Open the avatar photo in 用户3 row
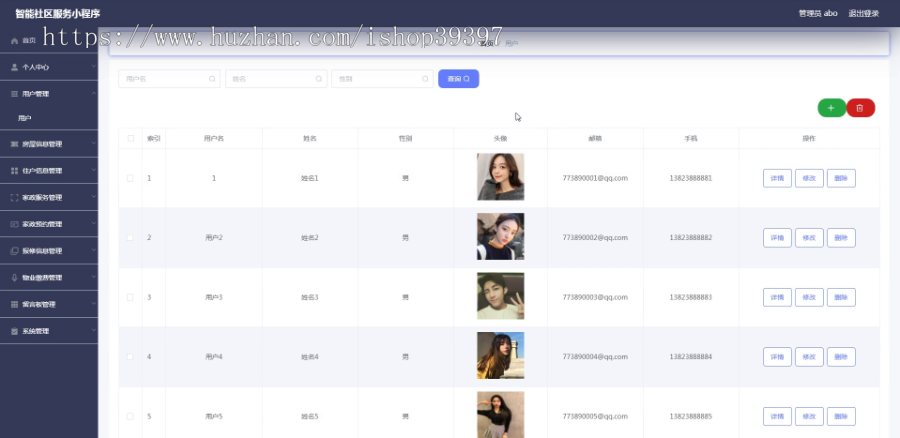900x438 pixels. (x=501, y=296)
